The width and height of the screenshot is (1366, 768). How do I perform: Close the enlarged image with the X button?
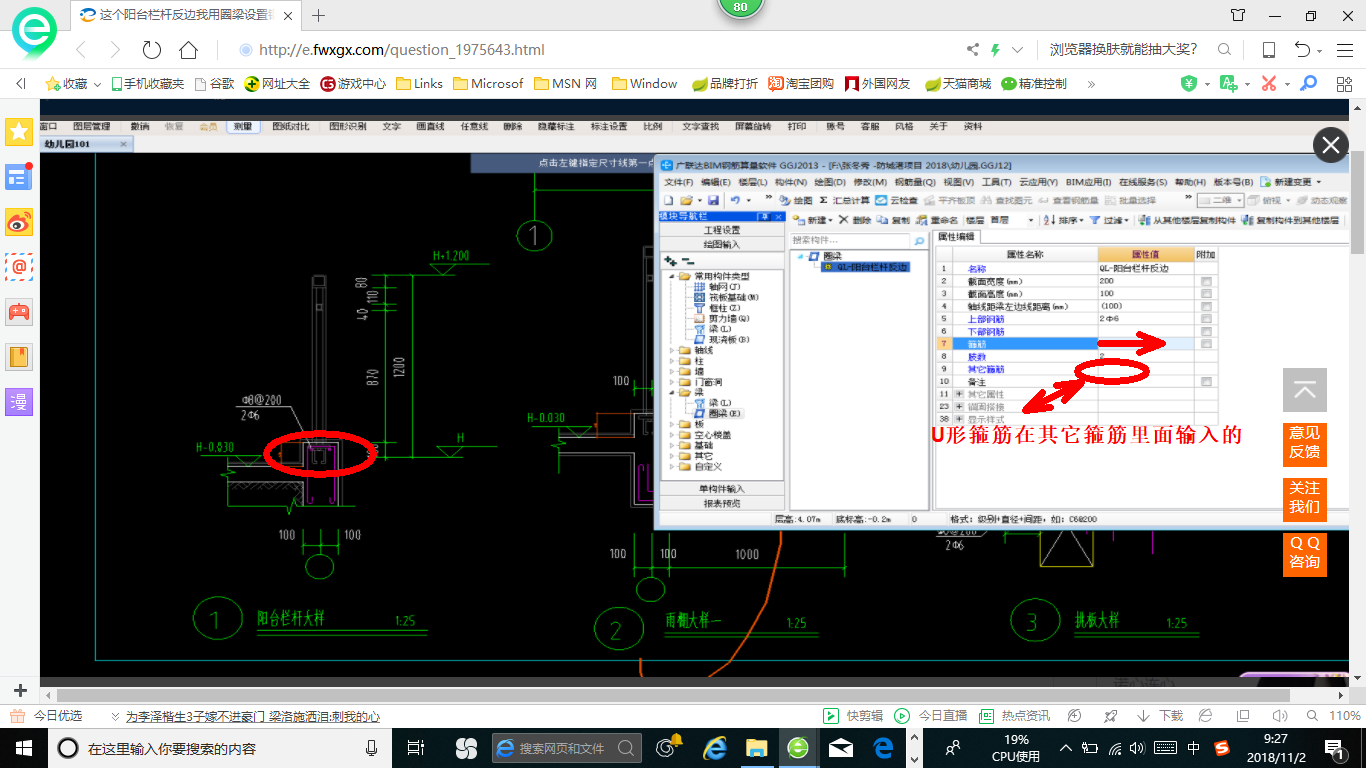[x=1330, y=146]
